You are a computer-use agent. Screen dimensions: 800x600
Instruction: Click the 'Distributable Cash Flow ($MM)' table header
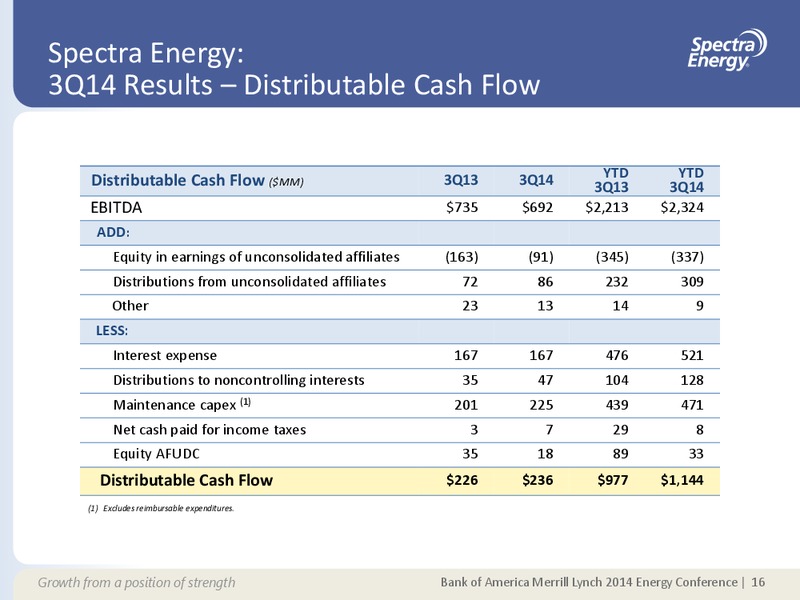coord(197,181)
